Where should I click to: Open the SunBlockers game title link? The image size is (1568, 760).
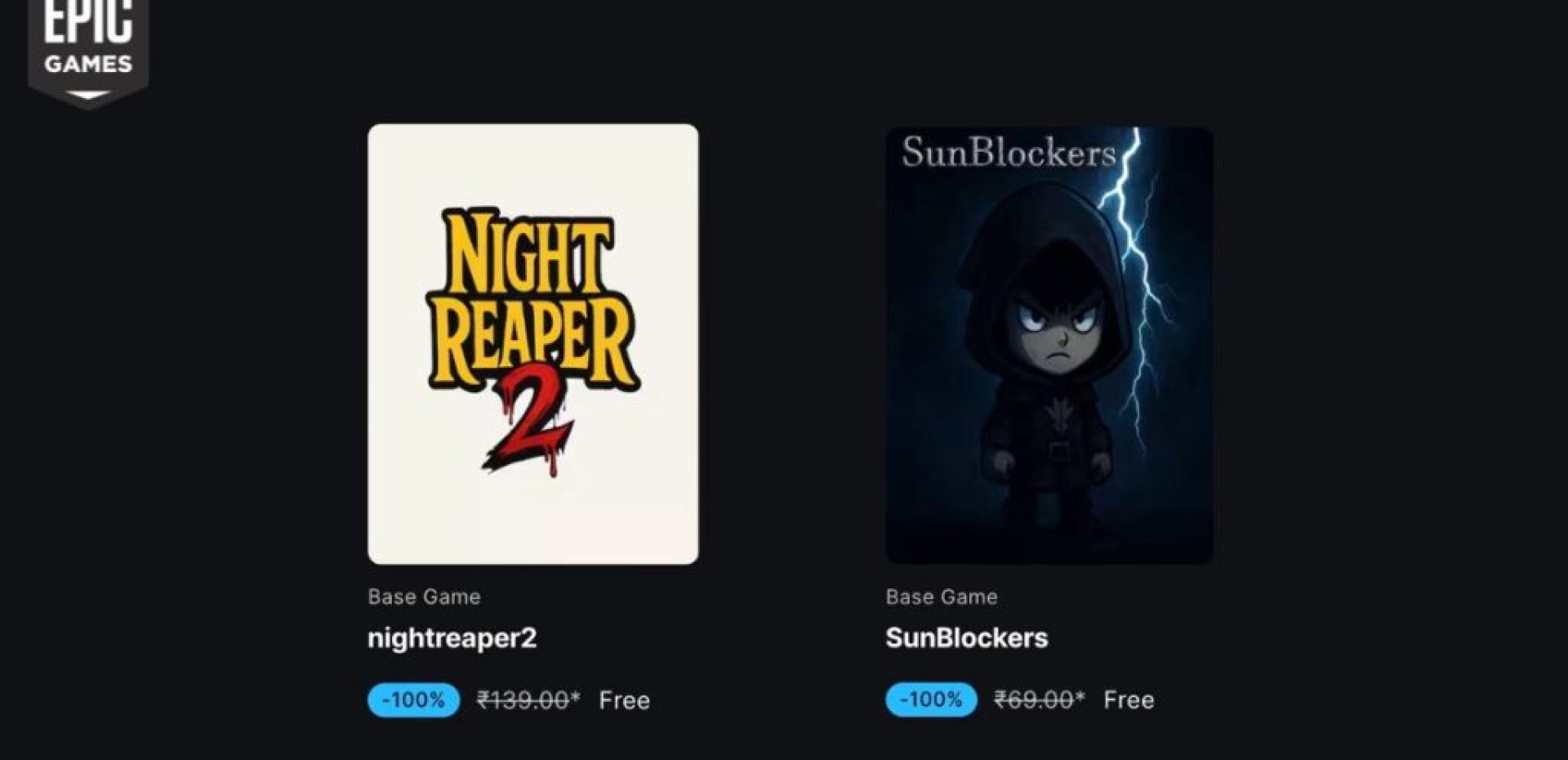tap(966, 637)
